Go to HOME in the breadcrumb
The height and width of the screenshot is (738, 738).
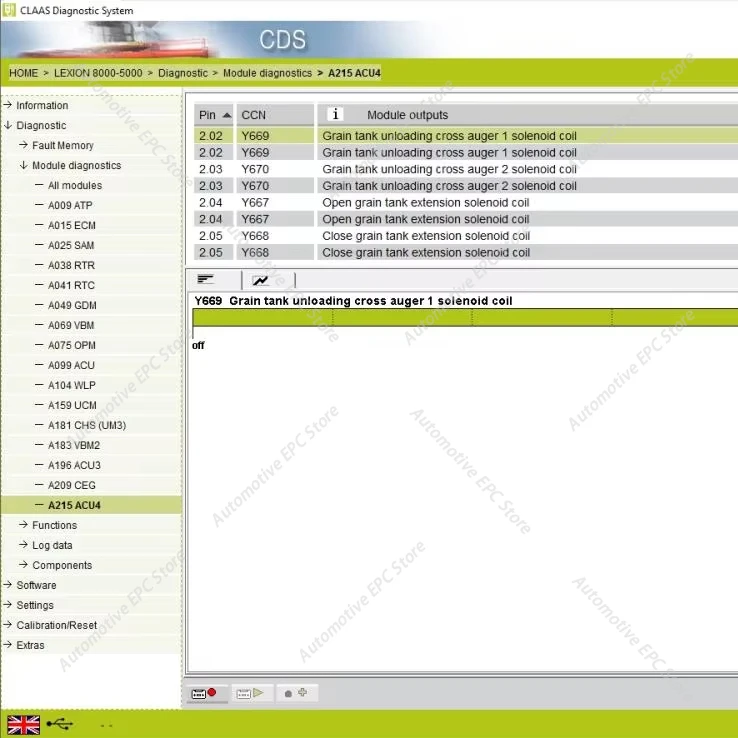click(x=24, y=73)
